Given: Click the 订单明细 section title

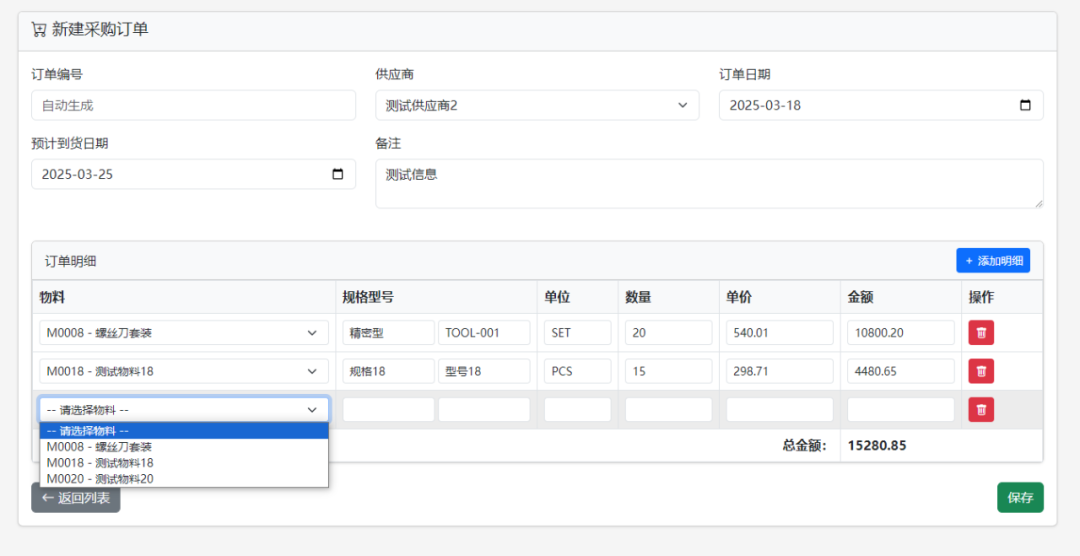Looking at the screenshot, I should [70, 261].
